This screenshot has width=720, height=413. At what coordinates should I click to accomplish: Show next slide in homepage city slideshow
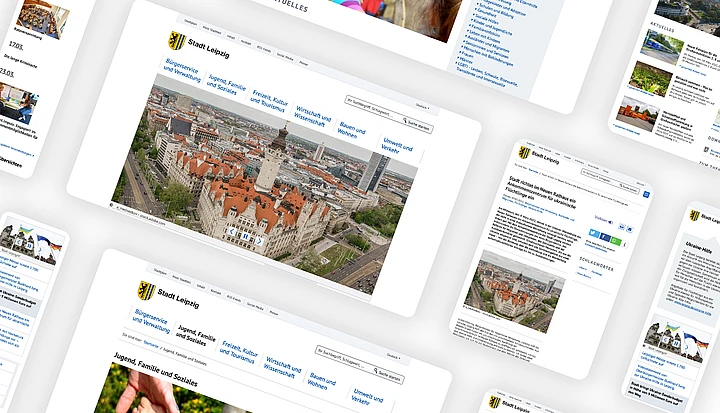tap(259, 241)
